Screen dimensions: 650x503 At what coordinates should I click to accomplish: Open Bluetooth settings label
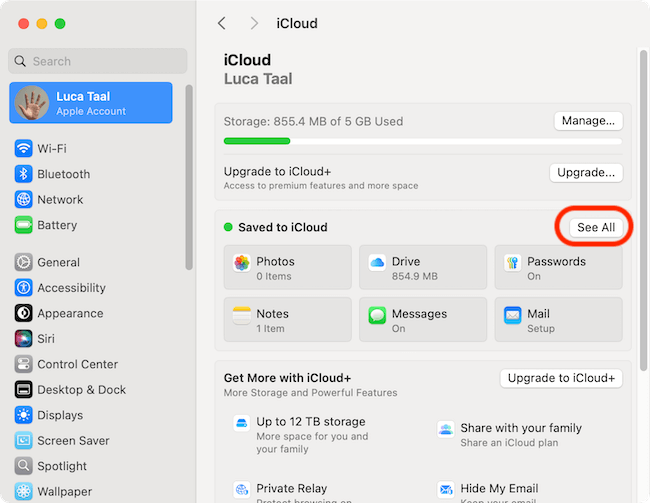point(63,174)
